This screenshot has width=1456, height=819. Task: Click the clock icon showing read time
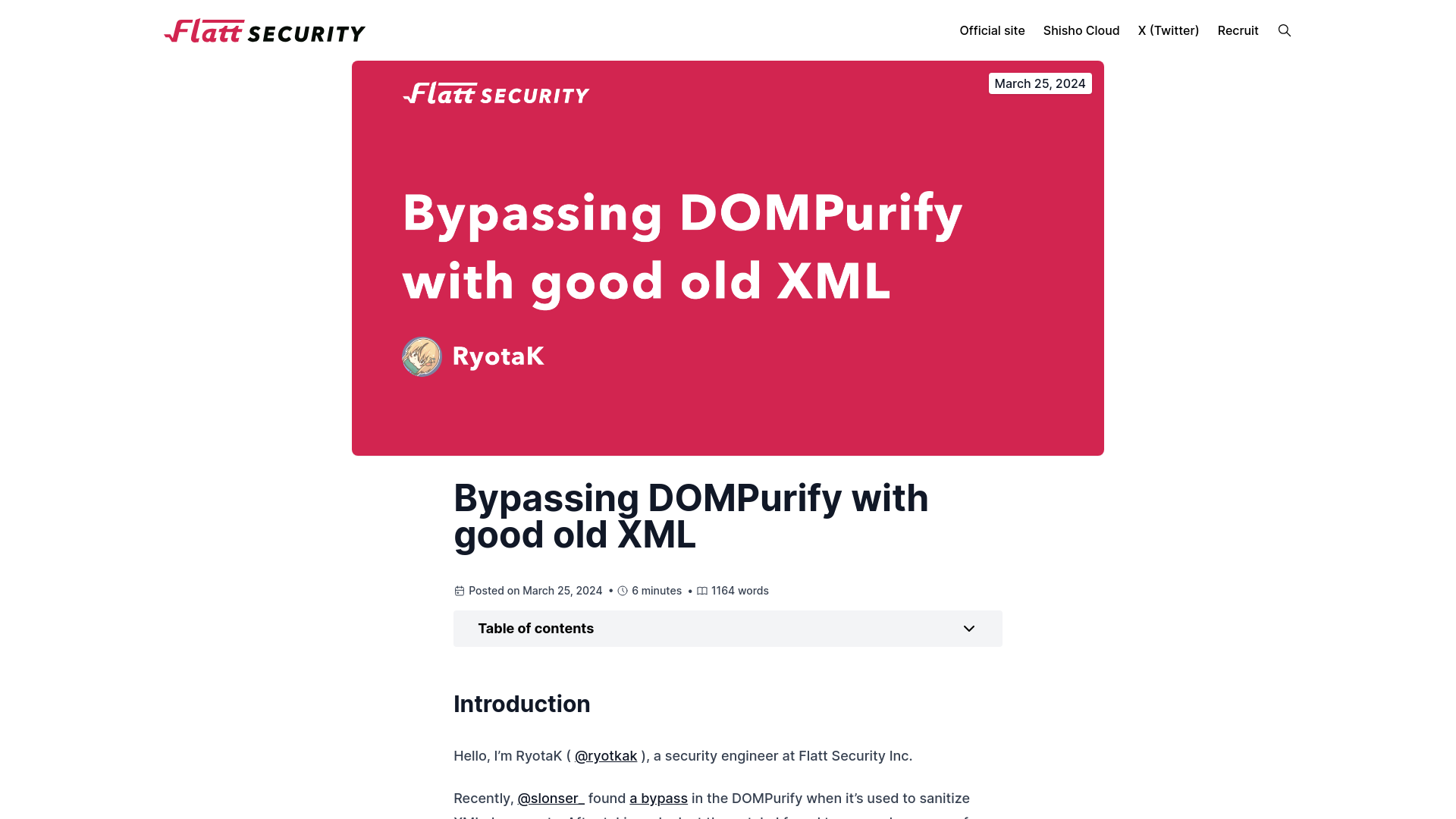pyautogui.click(x=622, y=590)
